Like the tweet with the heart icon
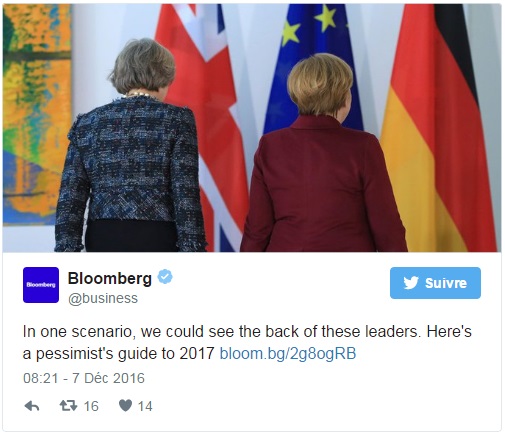The image size is (505, 433). coord(125,406)
